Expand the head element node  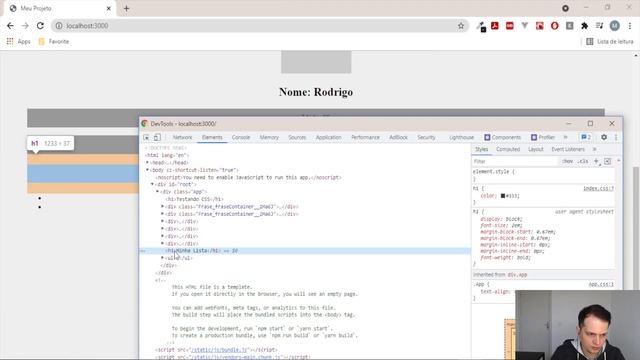(x=148, y=162)
